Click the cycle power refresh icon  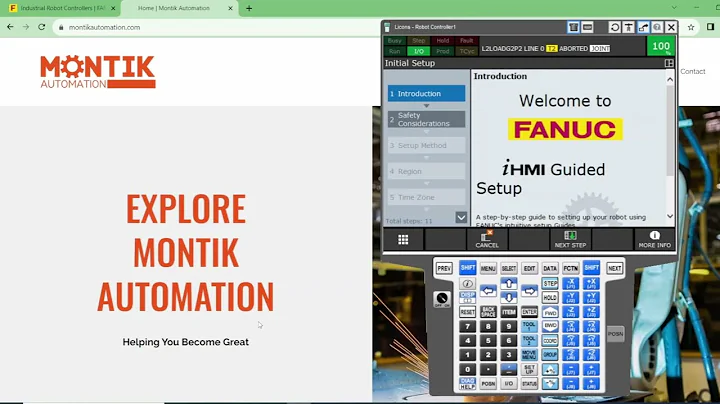point(615,28)
